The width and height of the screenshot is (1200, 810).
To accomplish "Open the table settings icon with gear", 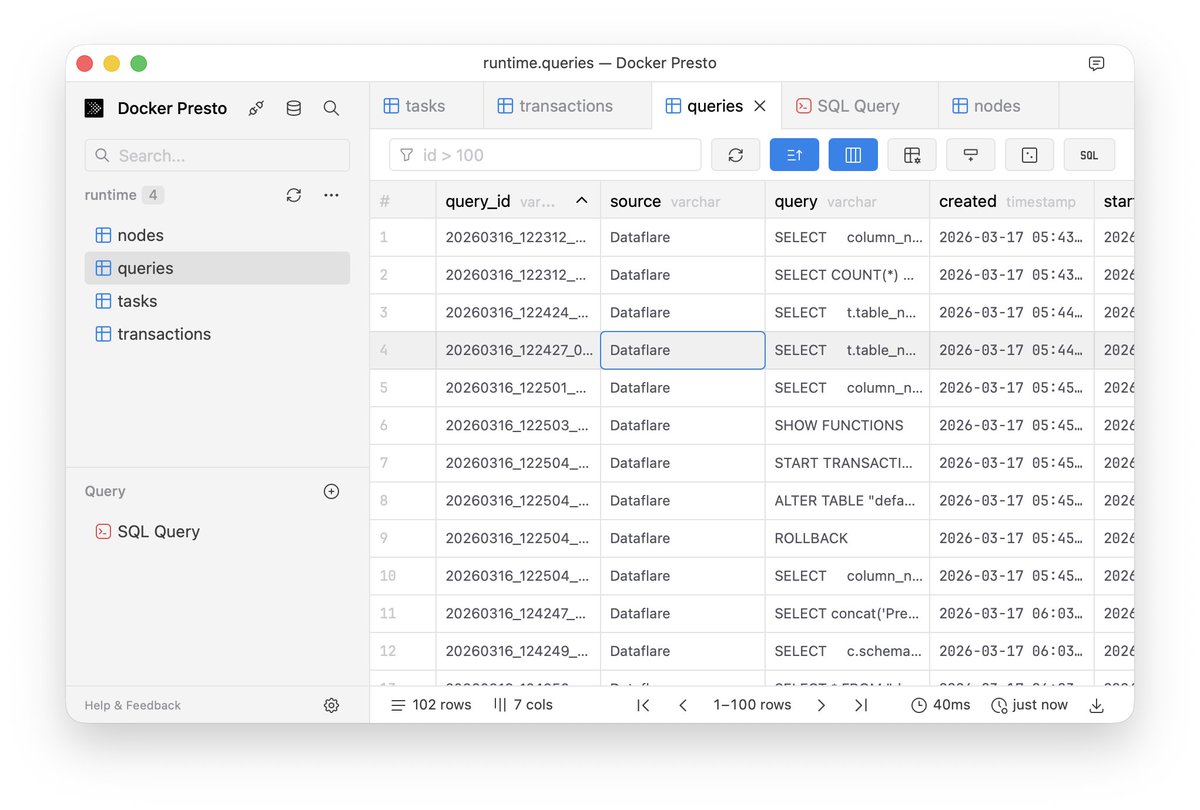I will 912,155.
